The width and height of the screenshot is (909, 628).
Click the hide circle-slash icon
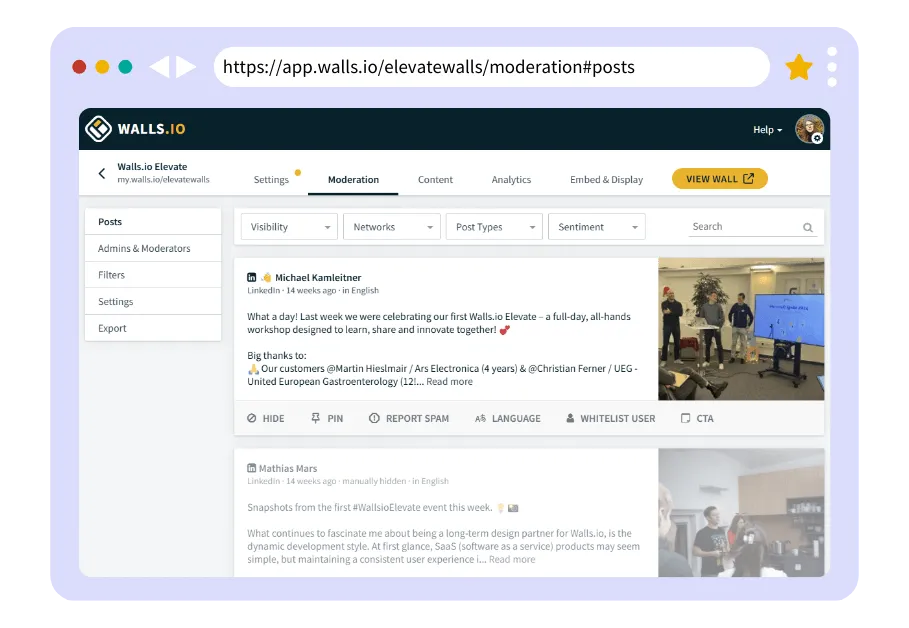click(x=252, y=418)
